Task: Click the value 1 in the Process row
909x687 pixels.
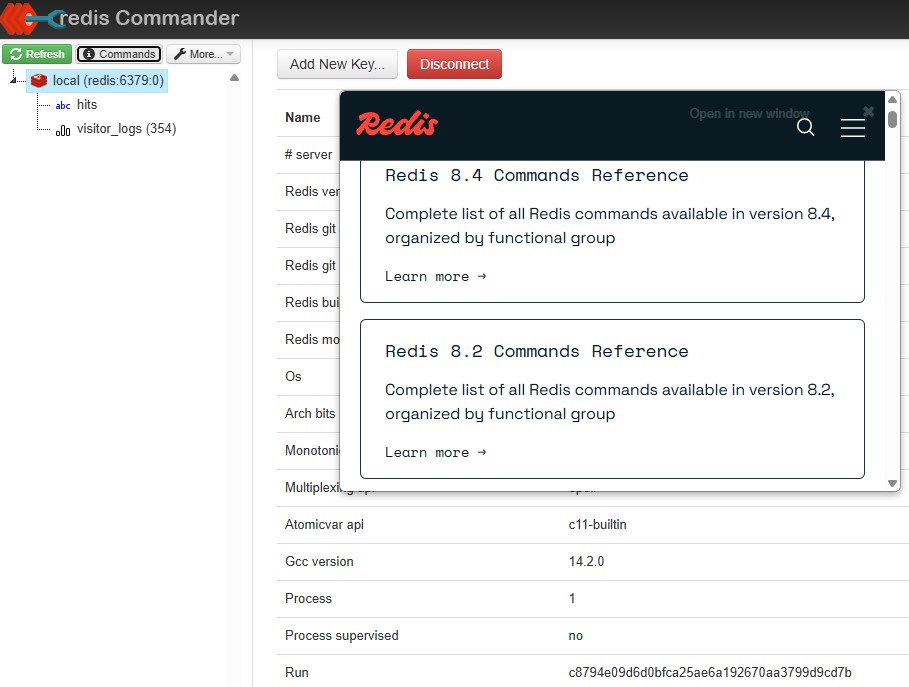Action: coord(572,598)
